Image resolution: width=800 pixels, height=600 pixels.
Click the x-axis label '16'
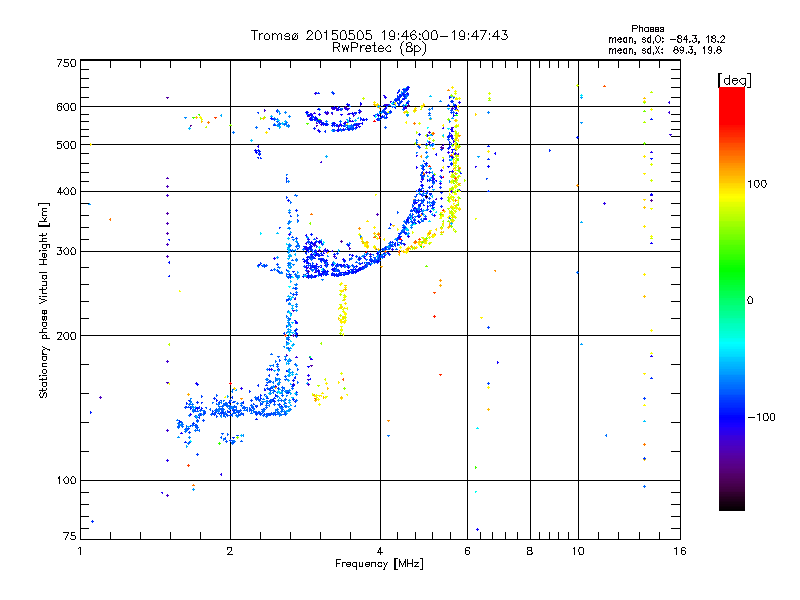(680, 551)
